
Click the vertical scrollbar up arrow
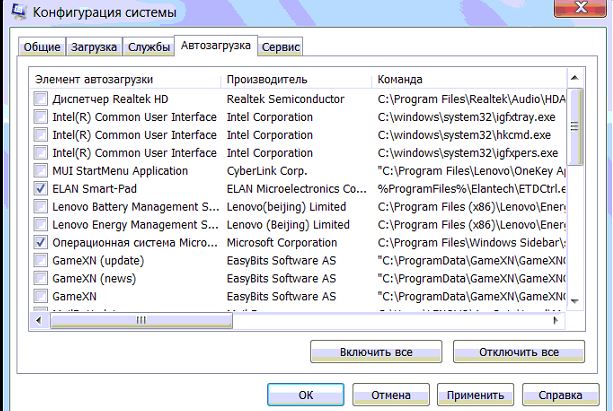(575, 78)
